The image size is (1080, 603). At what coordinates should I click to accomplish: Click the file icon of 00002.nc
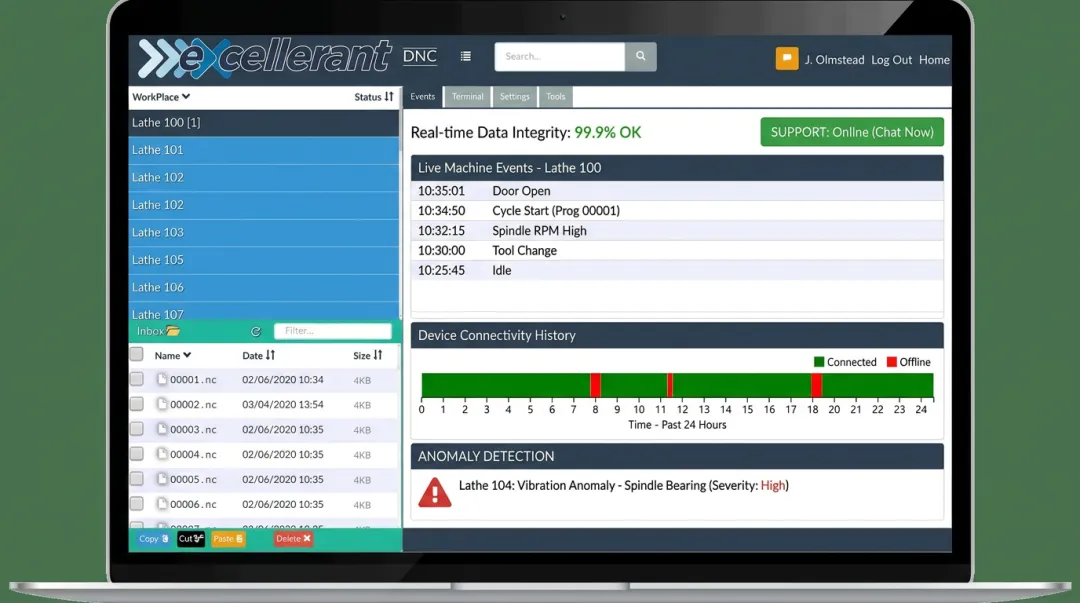162,404
